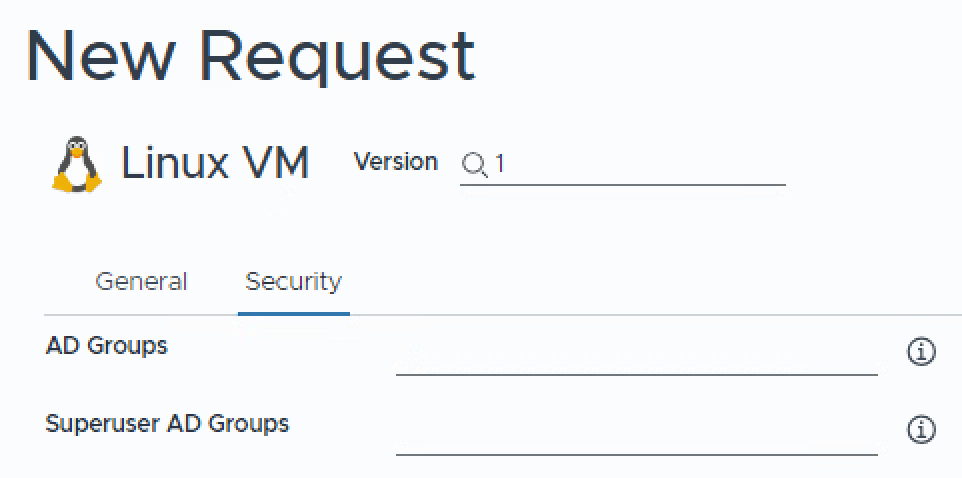Show info for Superuser AD Groups
The image size is (962, 478).
point(920,429)
